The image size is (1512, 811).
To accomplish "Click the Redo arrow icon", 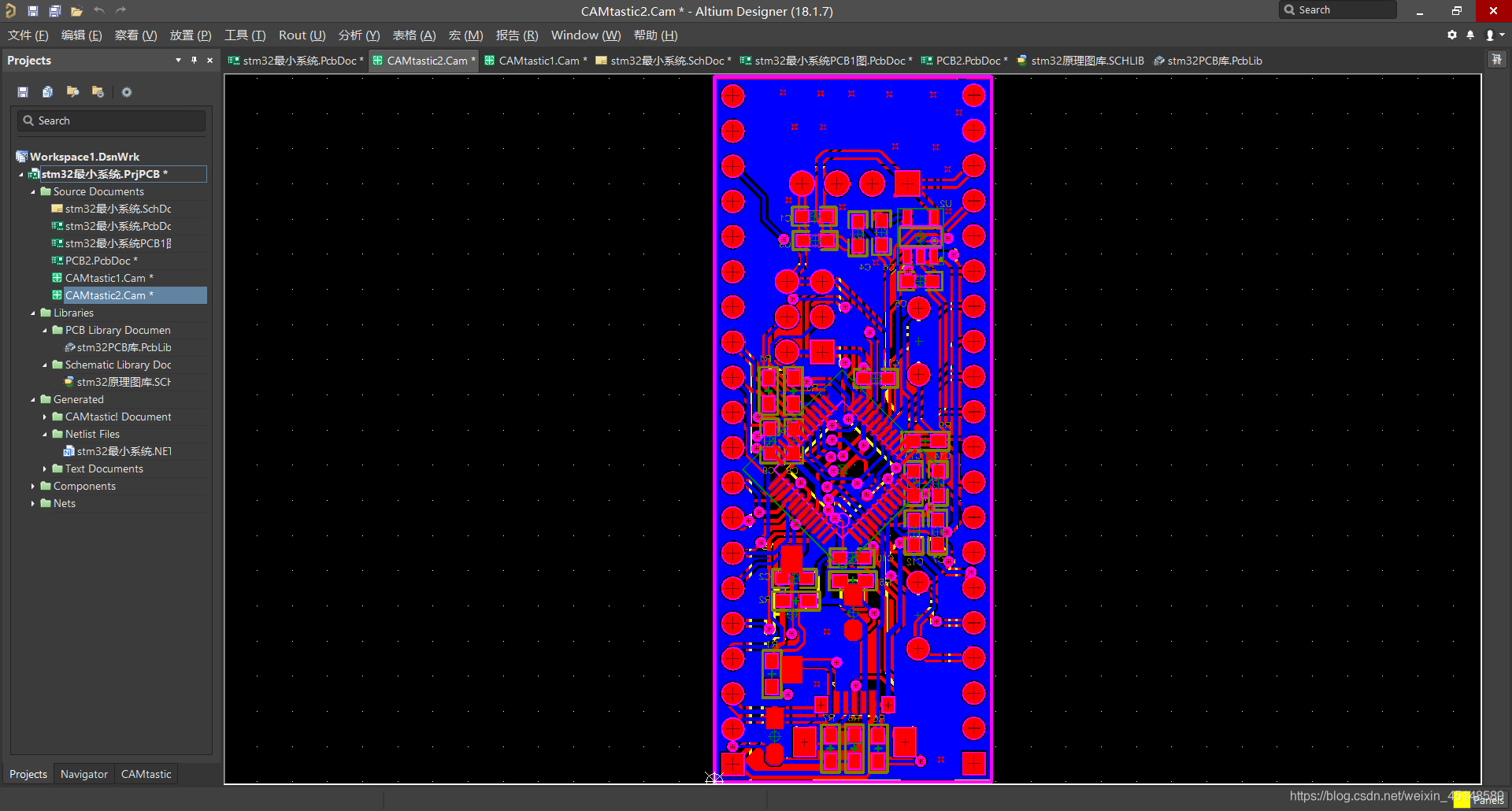I will click(120, 11).
